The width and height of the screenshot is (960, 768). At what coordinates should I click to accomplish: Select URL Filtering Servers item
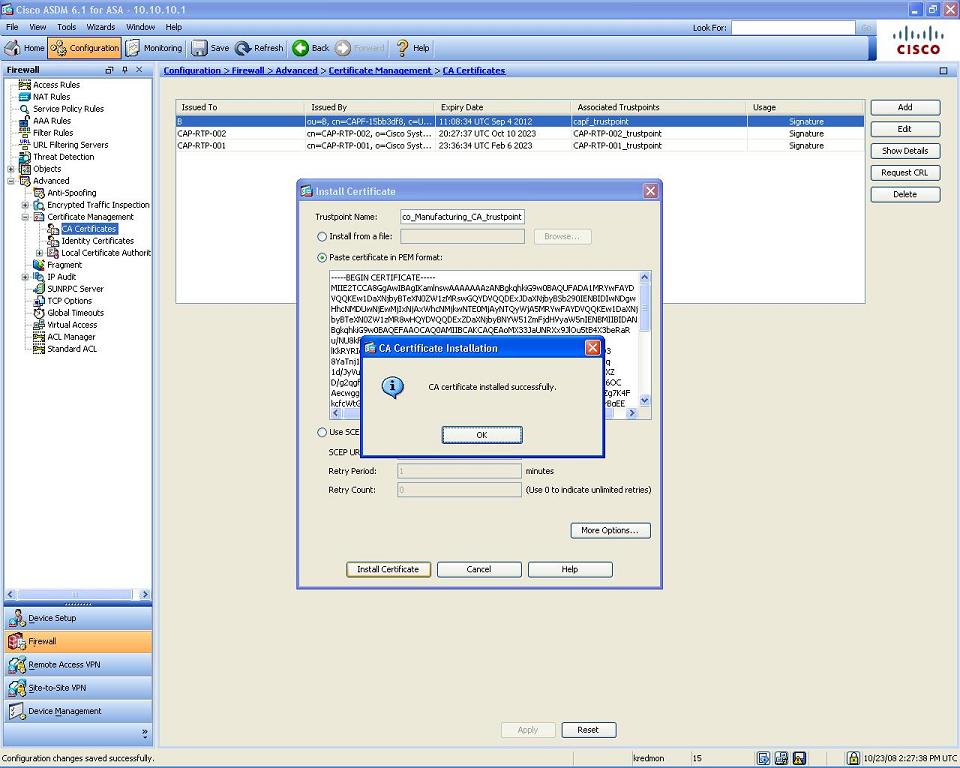click(70, 145)
